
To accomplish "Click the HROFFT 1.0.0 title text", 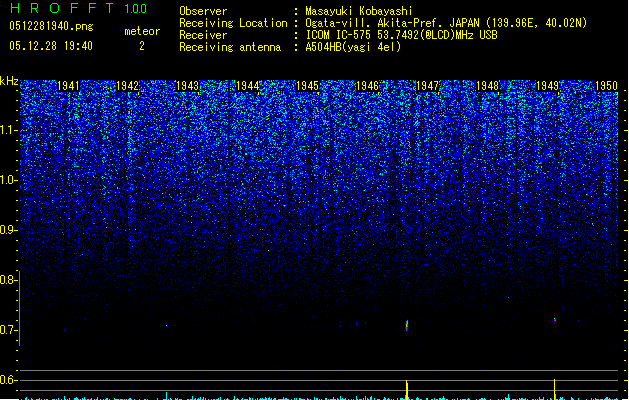I will coord(79,8).
